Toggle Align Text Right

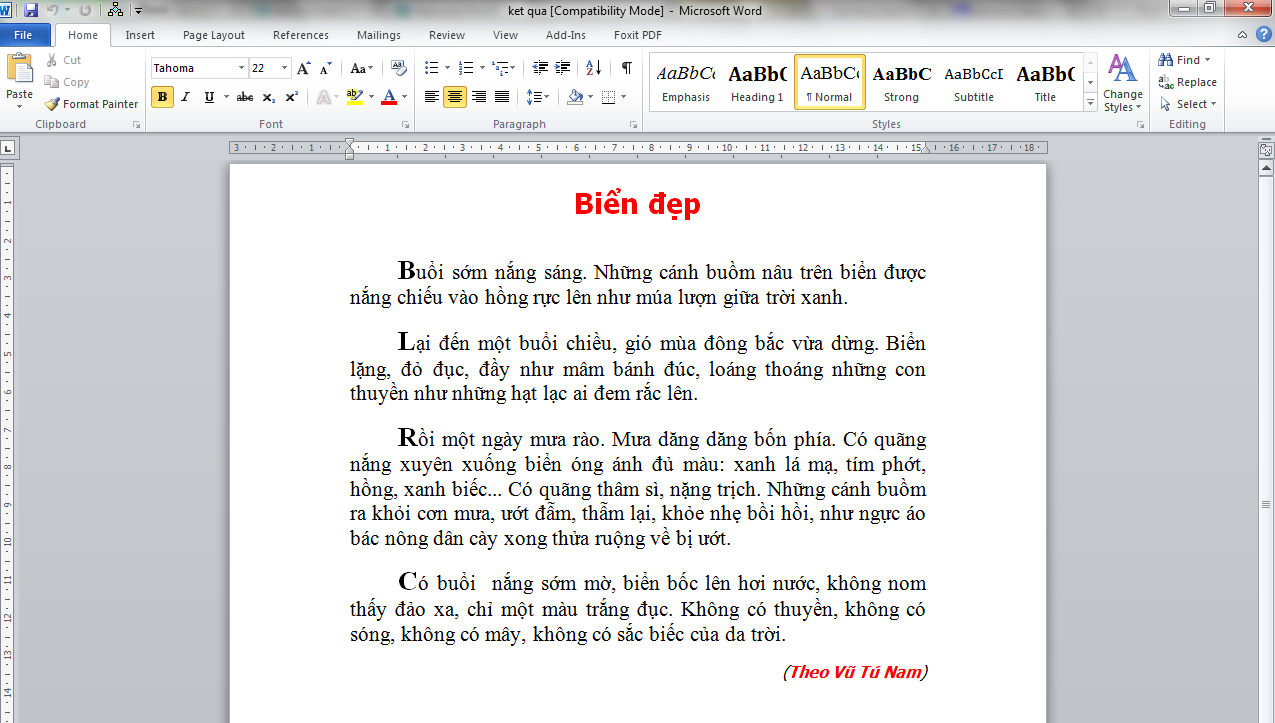(479, 97)
